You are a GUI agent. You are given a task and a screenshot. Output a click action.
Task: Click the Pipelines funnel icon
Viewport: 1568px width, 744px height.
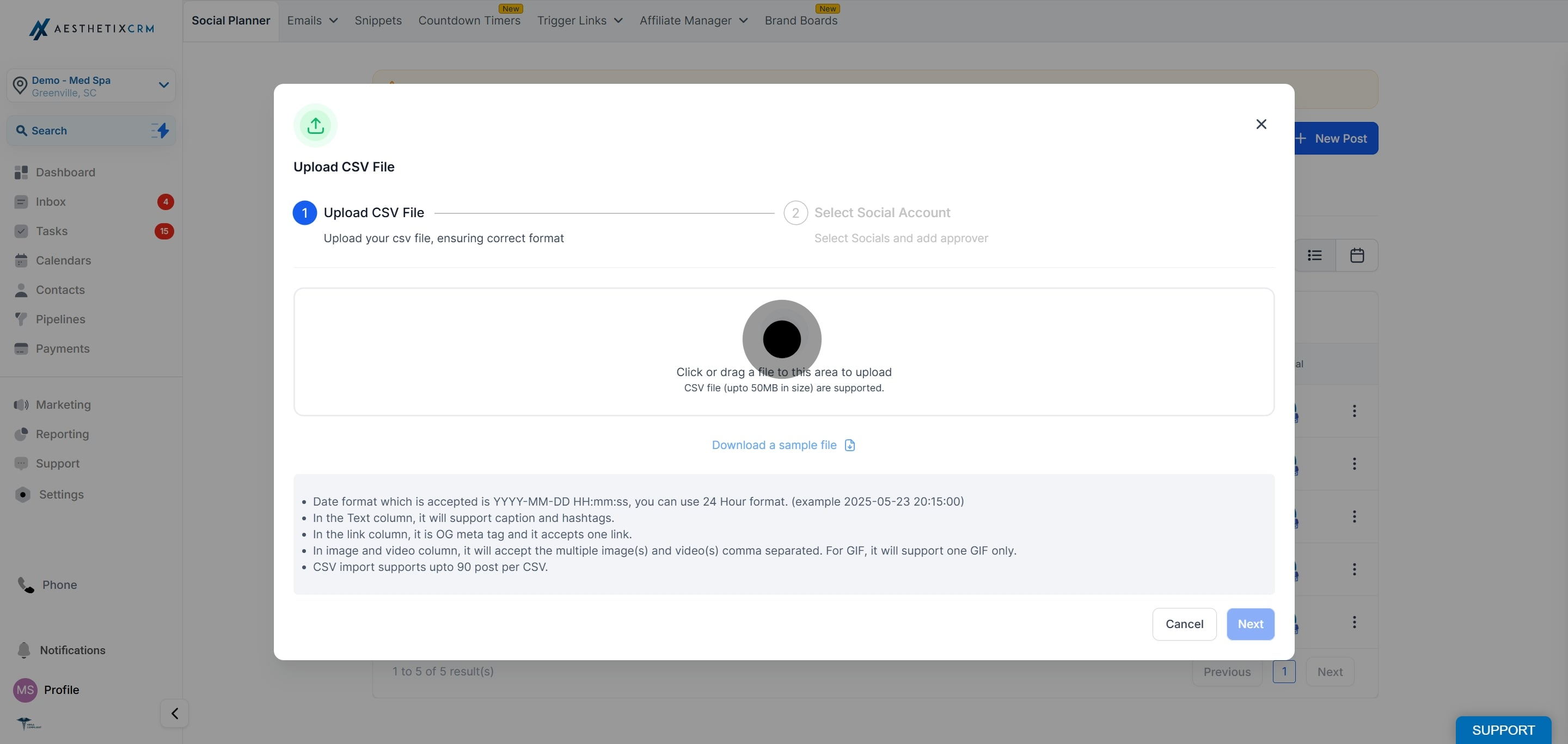(x=21, y=319)
